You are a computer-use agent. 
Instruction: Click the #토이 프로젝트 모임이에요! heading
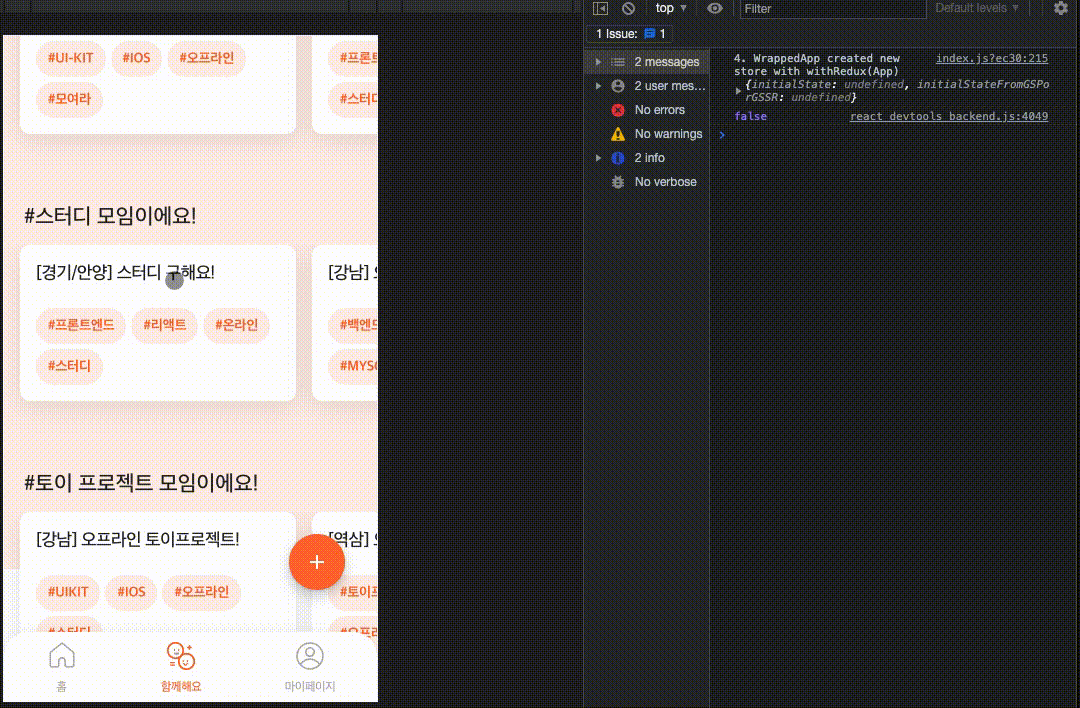(x=141, y=483)
